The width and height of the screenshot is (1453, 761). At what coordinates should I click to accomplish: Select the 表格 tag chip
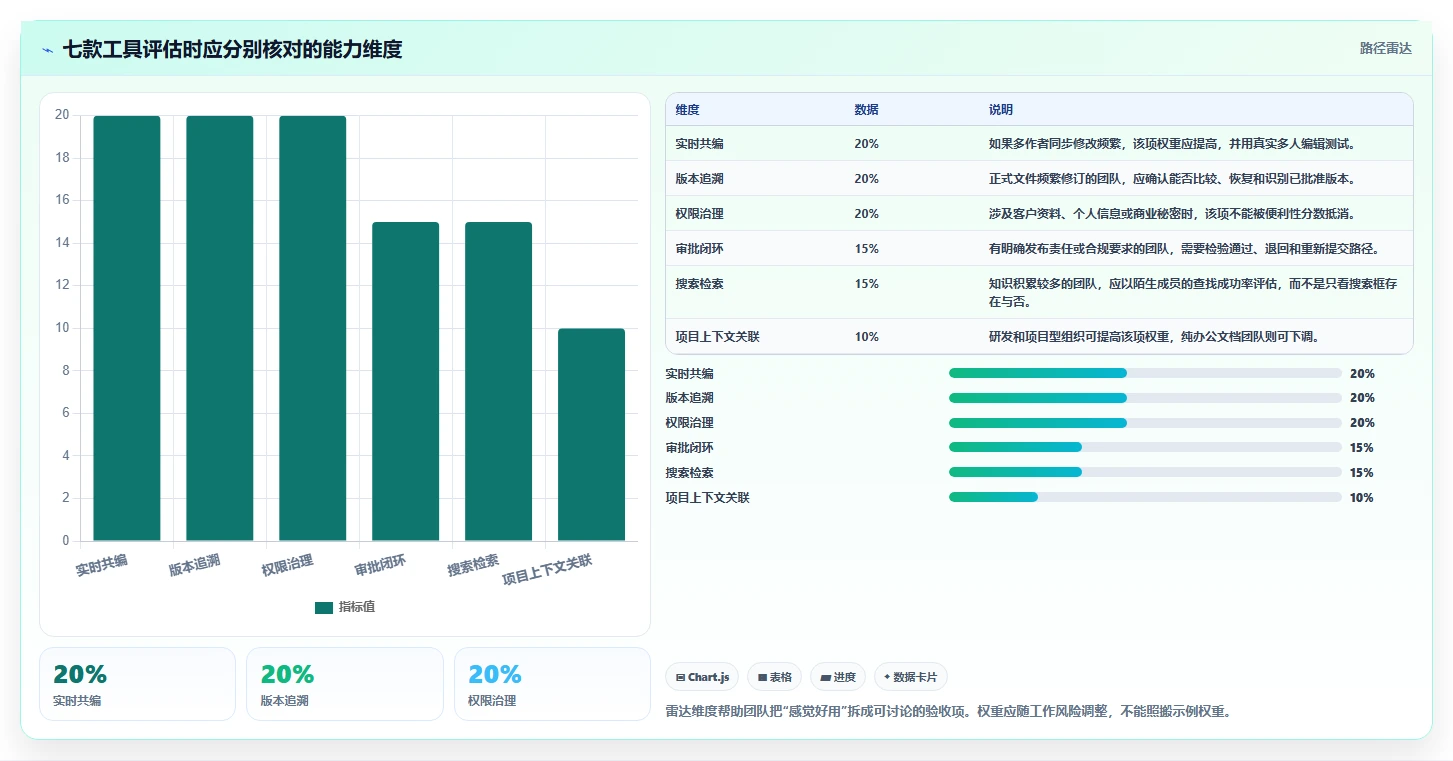775,677
